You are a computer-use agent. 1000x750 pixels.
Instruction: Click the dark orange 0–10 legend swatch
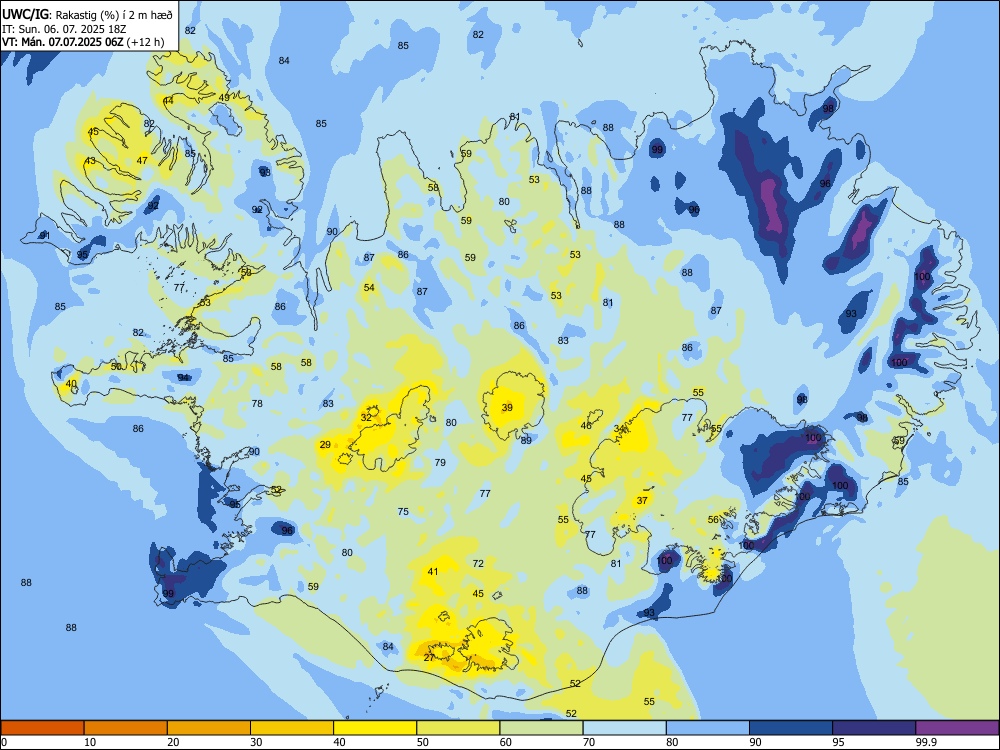[x=42, y=728]
